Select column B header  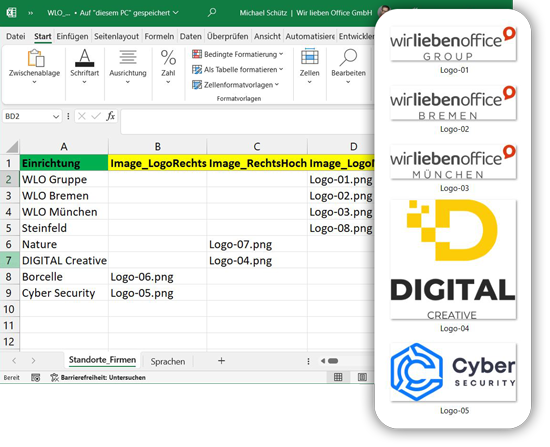tap(157, 147)
